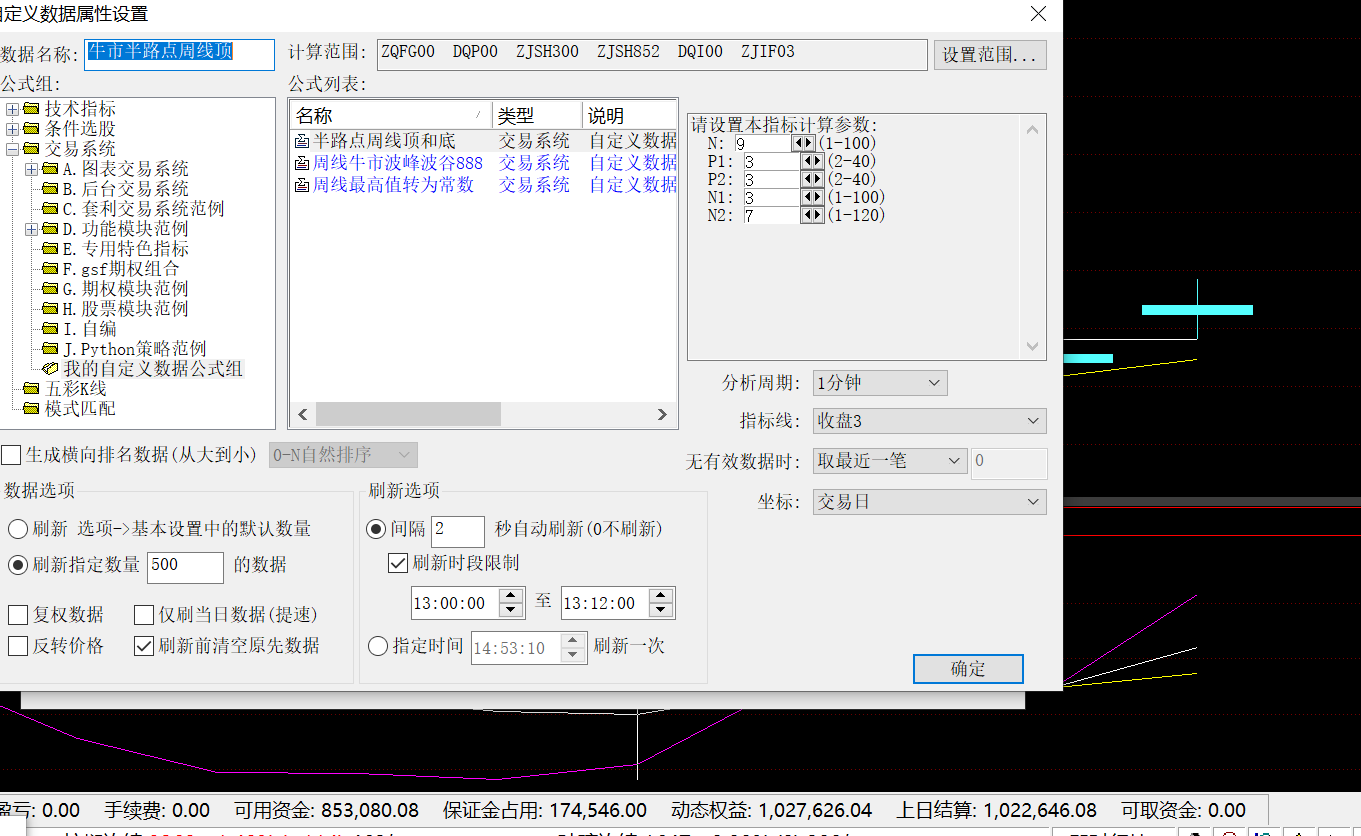Toggle the 刷新时段限制 checkbox
This screenshot has height=836, width=1361.
398,563
